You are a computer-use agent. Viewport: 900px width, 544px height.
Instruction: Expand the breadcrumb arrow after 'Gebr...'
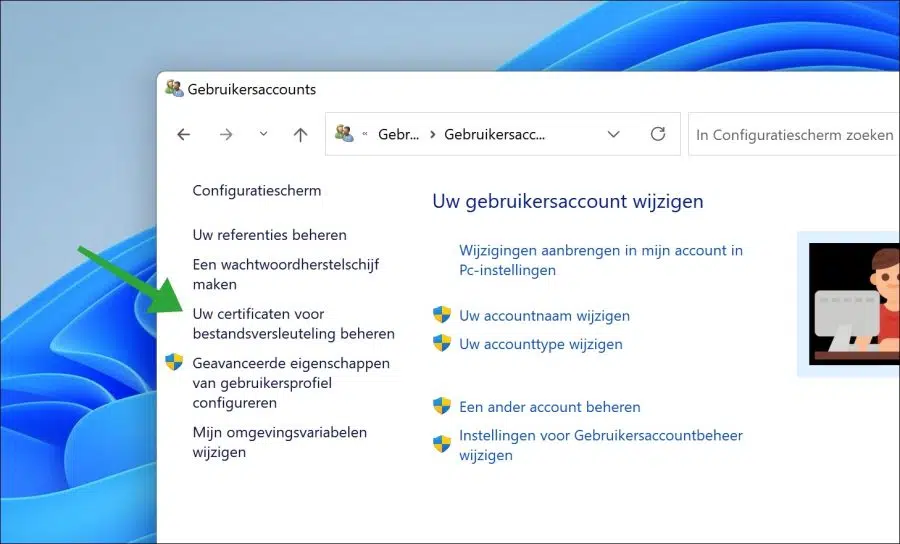click(x=432, y=135)
